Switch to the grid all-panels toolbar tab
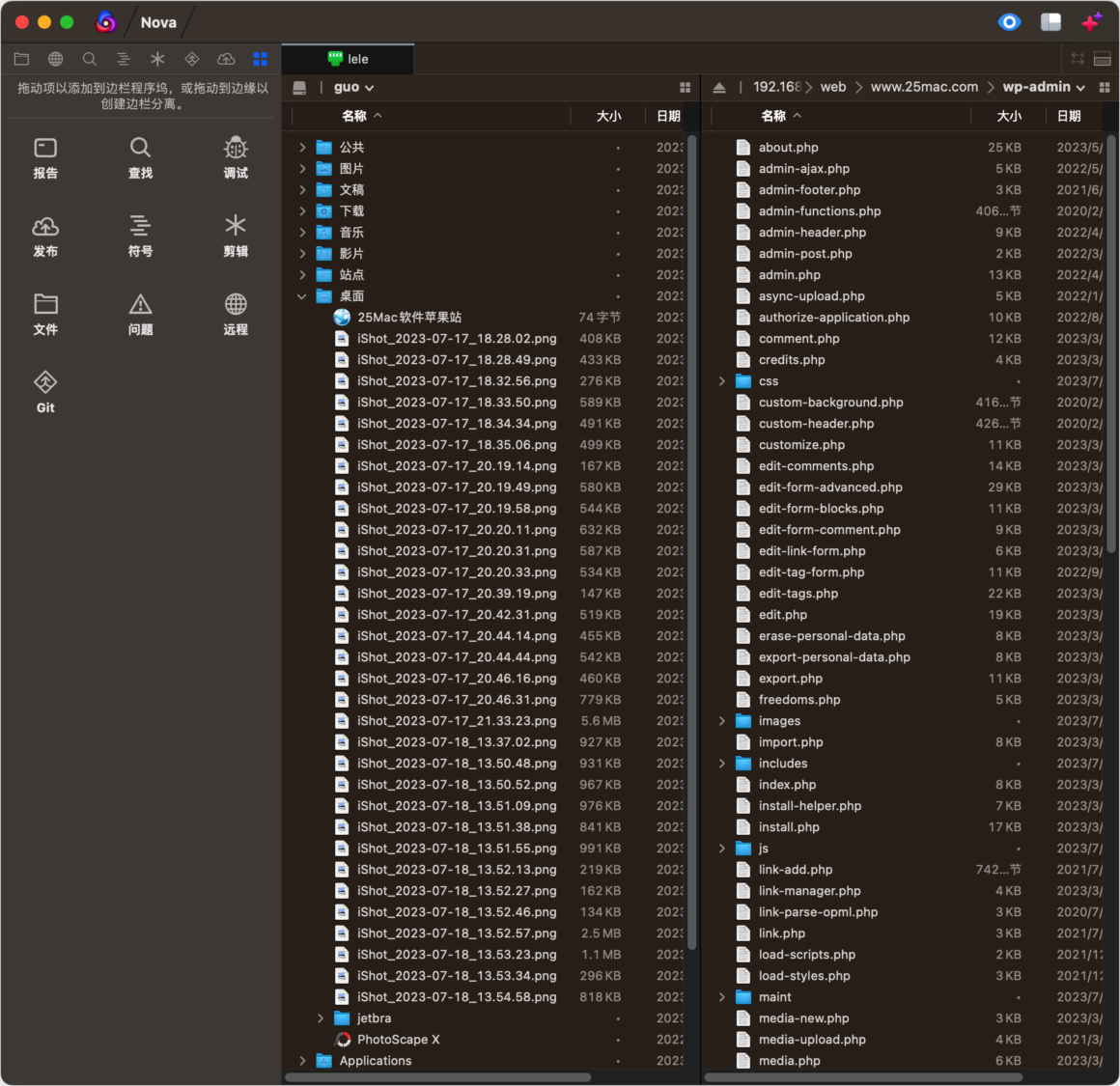This screenshot has height=1086, width=1120. point(260,59)
